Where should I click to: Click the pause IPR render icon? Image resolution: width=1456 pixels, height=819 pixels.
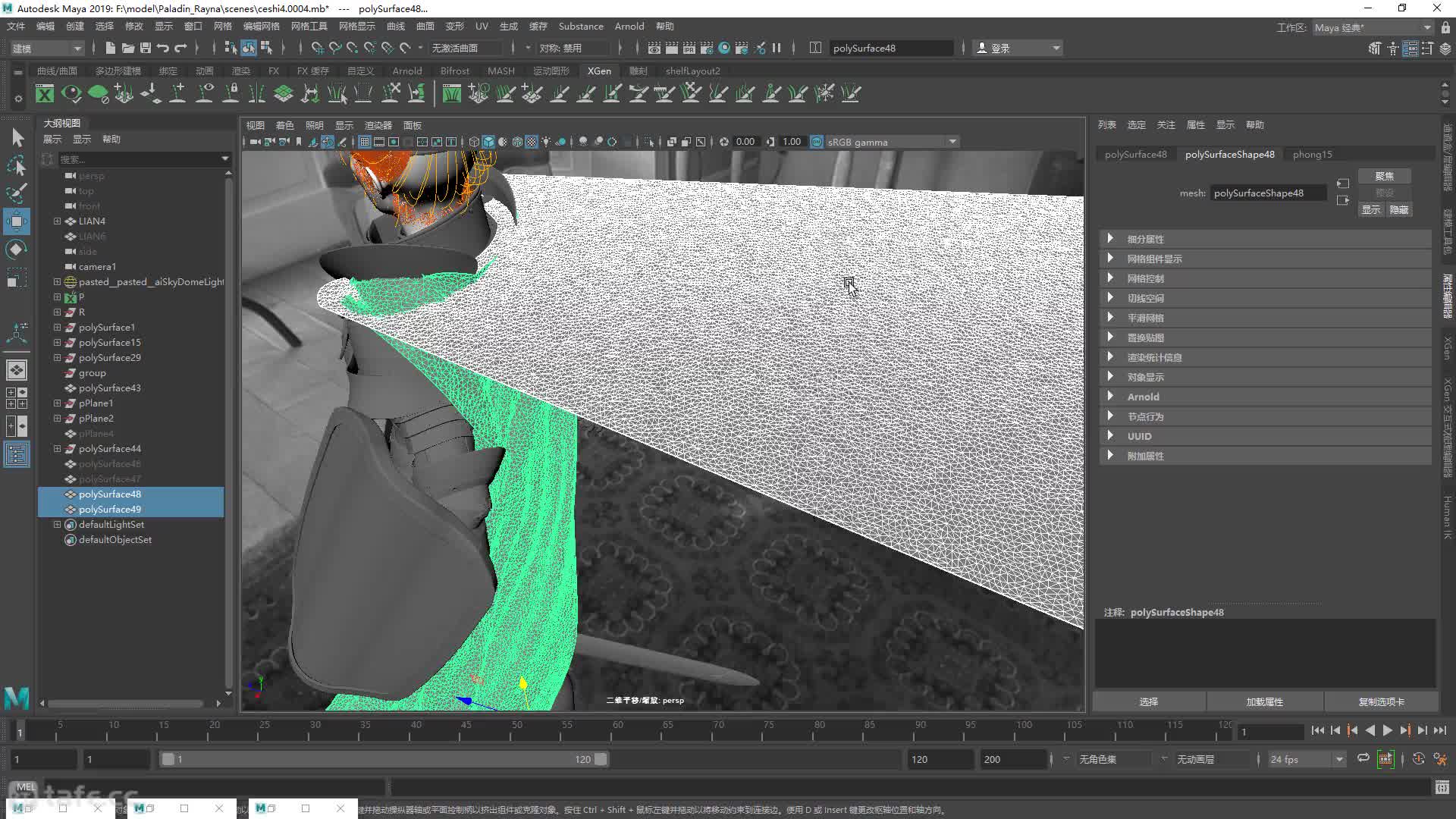point(777,48)
